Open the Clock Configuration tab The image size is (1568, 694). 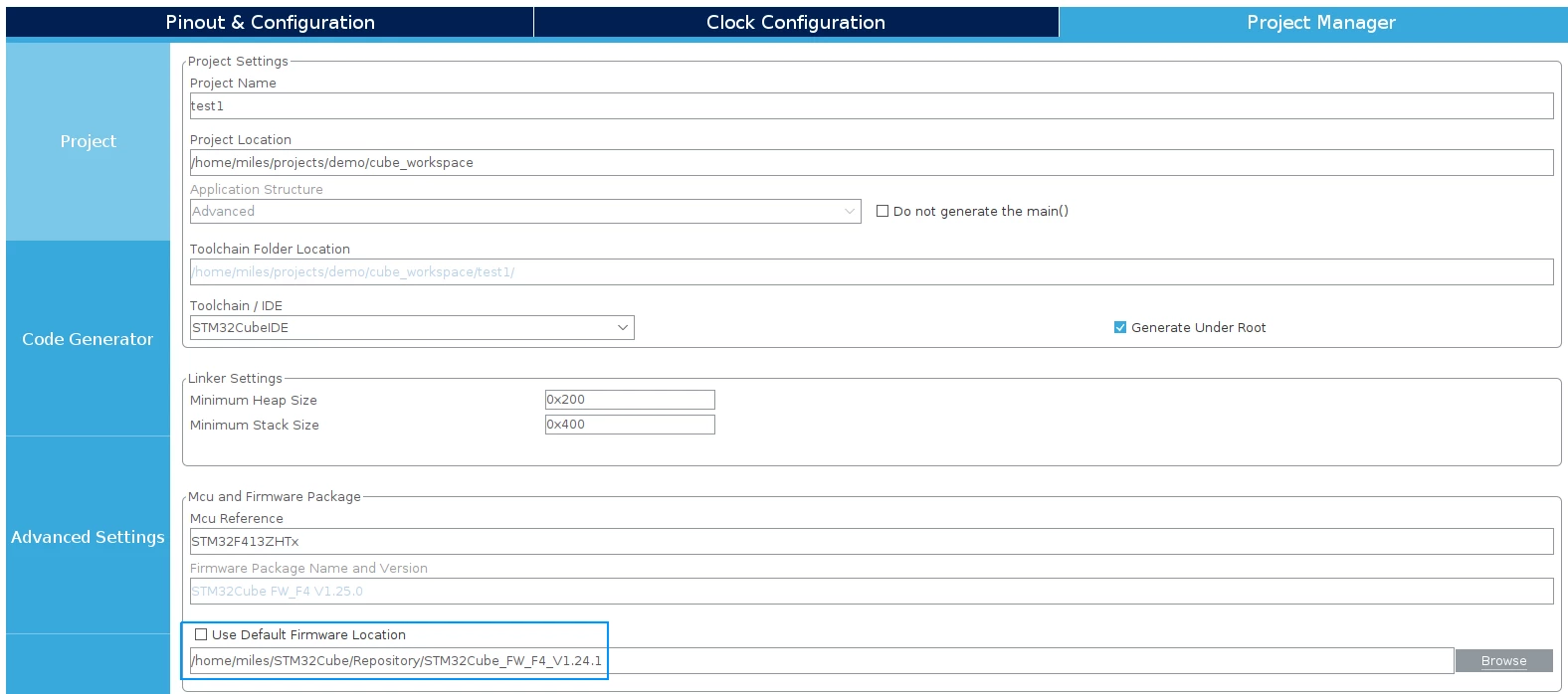796,22
